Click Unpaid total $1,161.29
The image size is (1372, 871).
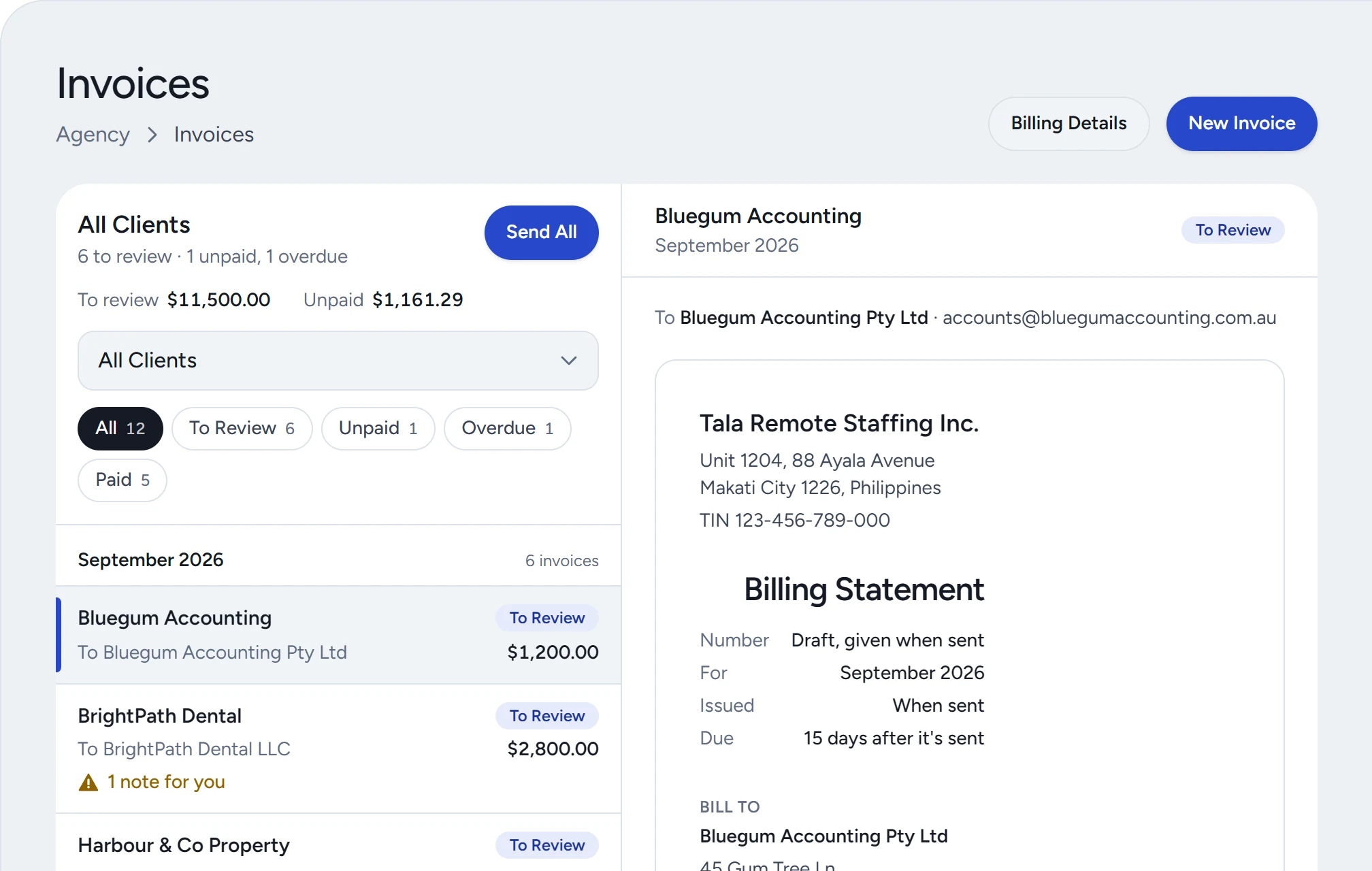click(418, 300)
